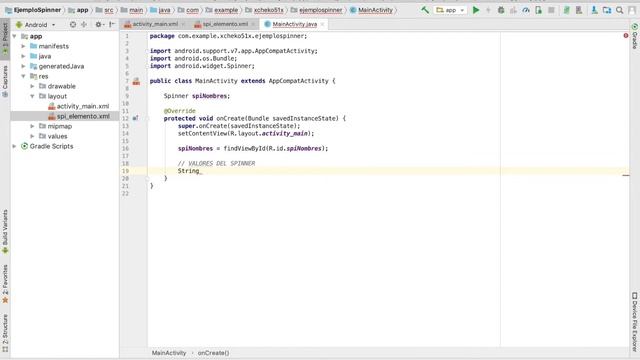Viewport: 640px width, 360px height.
Task: Click MainActivity breadcrumb at editor bottom
Action: (x=169, y=353)
